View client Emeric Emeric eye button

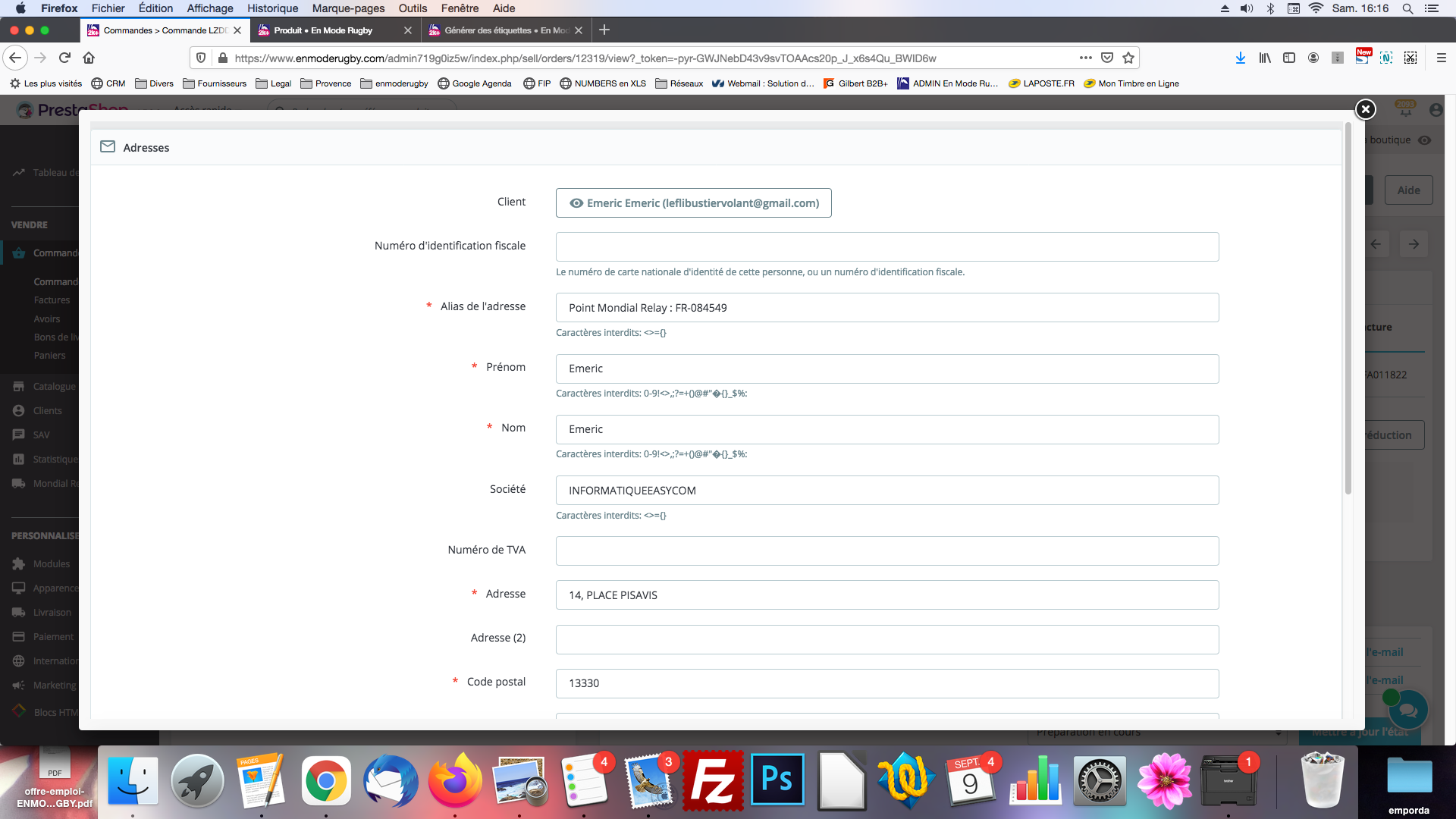(693, 202)
